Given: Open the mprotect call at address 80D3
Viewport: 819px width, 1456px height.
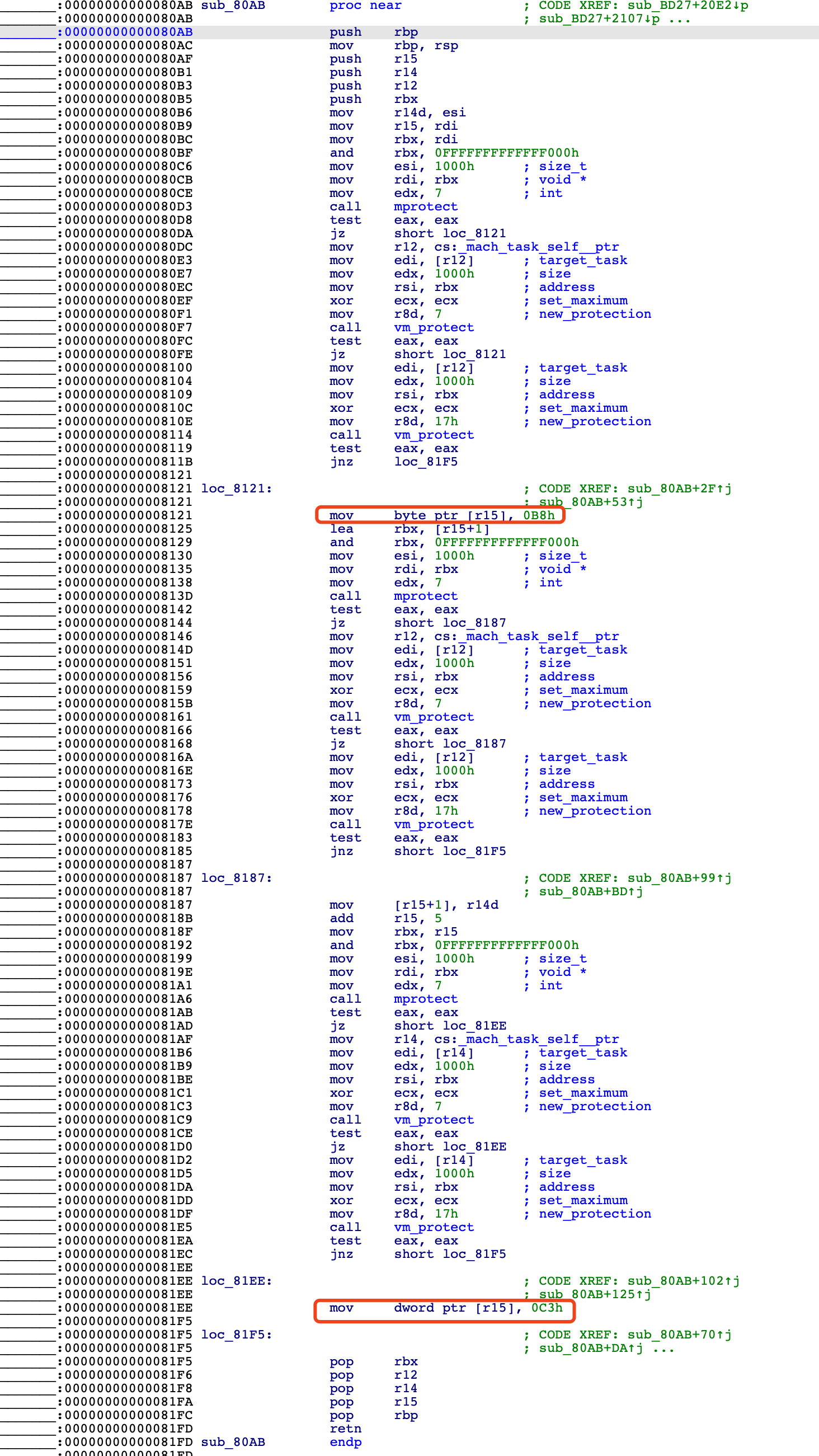Looking at the screenshot, I should click(x=426, y=207).
